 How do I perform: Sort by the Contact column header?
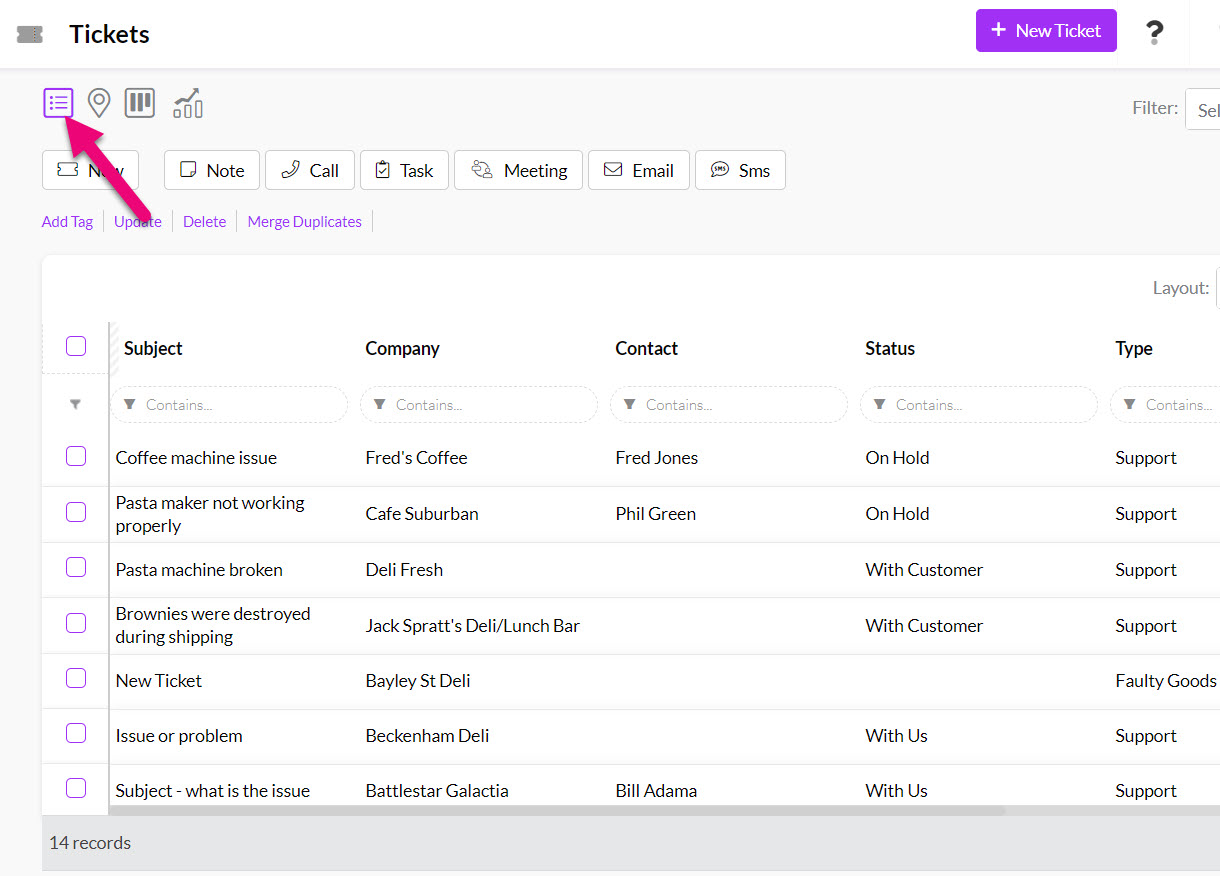646,348
